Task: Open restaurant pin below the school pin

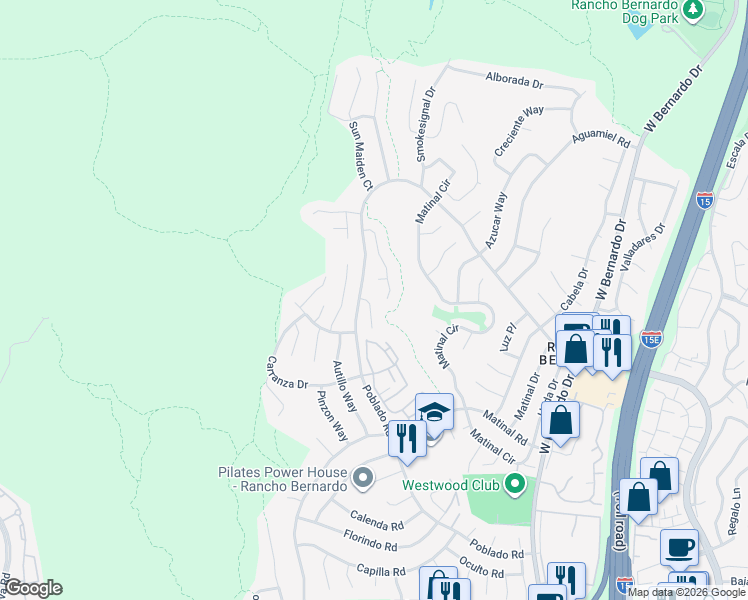Action: point(407,441)
